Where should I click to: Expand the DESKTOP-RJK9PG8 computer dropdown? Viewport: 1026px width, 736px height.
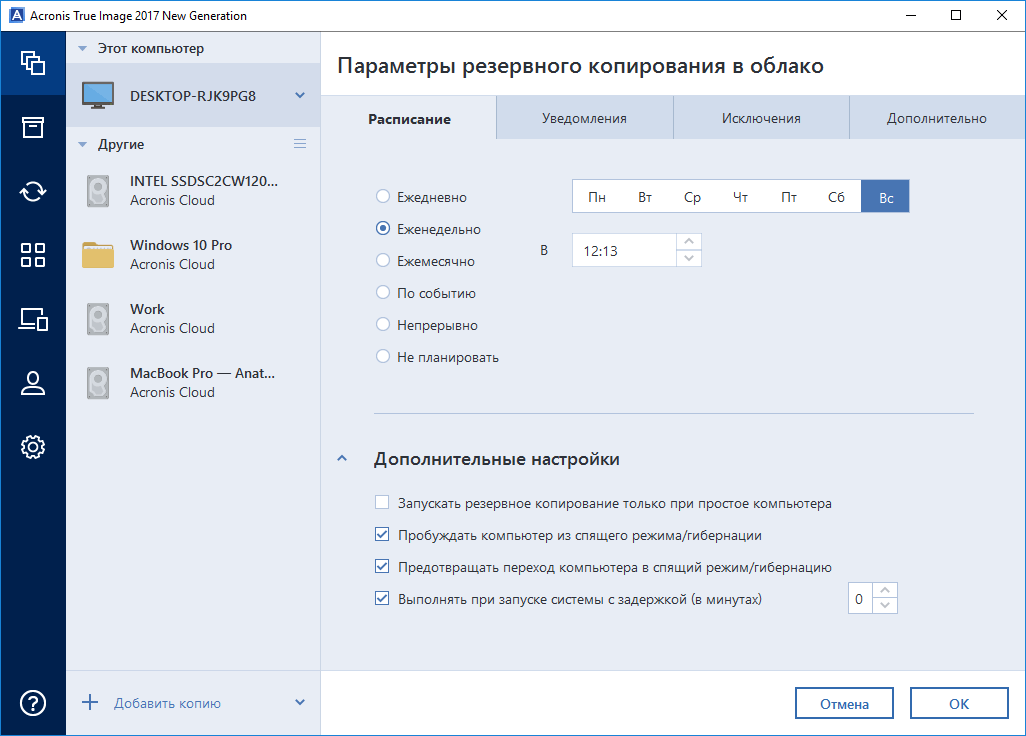(x=297, y=95)
